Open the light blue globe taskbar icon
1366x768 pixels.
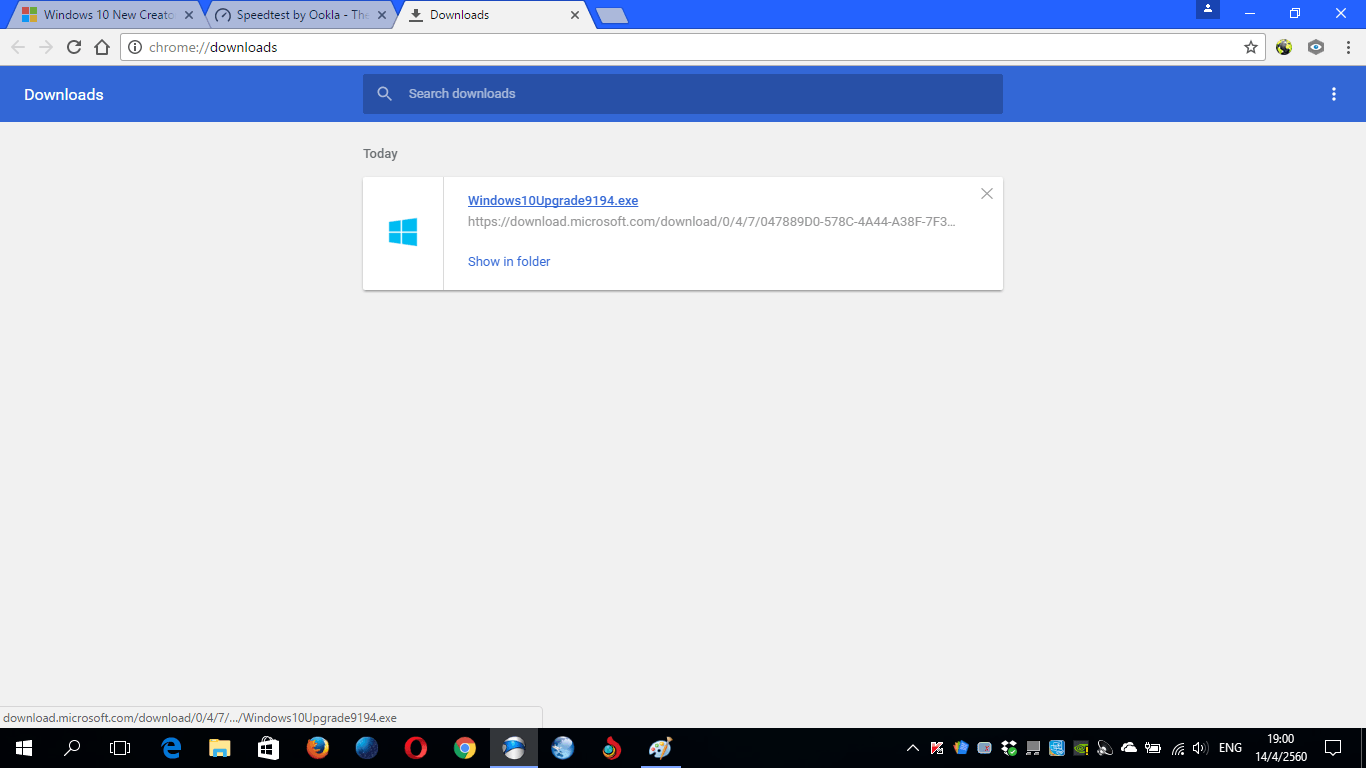563,748
